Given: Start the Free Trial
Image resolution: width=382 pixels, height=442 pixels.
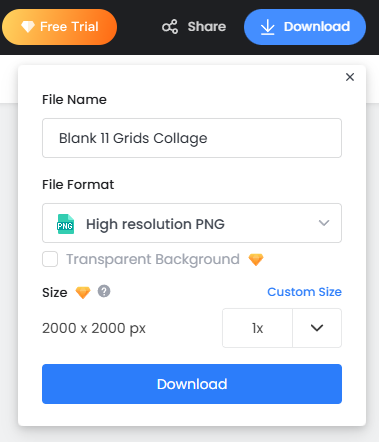Looking at the screenshot, I should [x=60, y=27].
